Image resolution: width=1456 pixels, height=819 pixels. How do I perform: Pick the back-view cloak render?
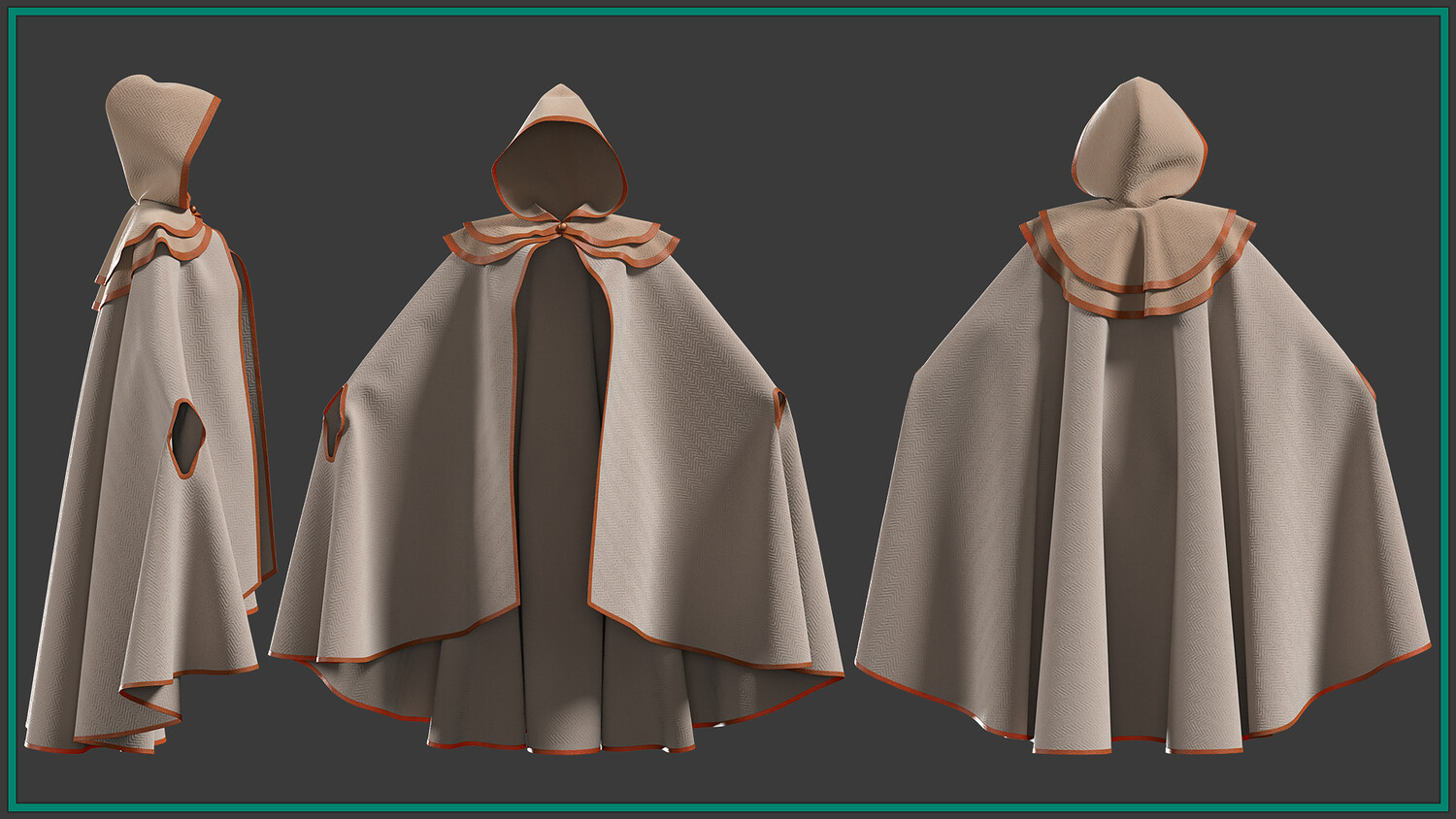click(1142, 415)
